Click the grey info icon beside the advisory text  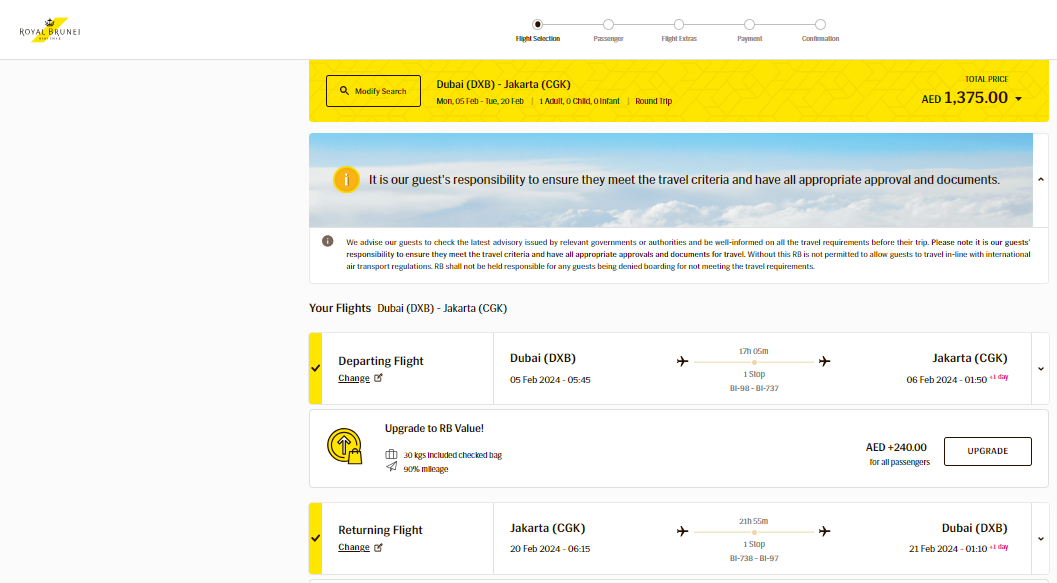[x=328, y=241]
